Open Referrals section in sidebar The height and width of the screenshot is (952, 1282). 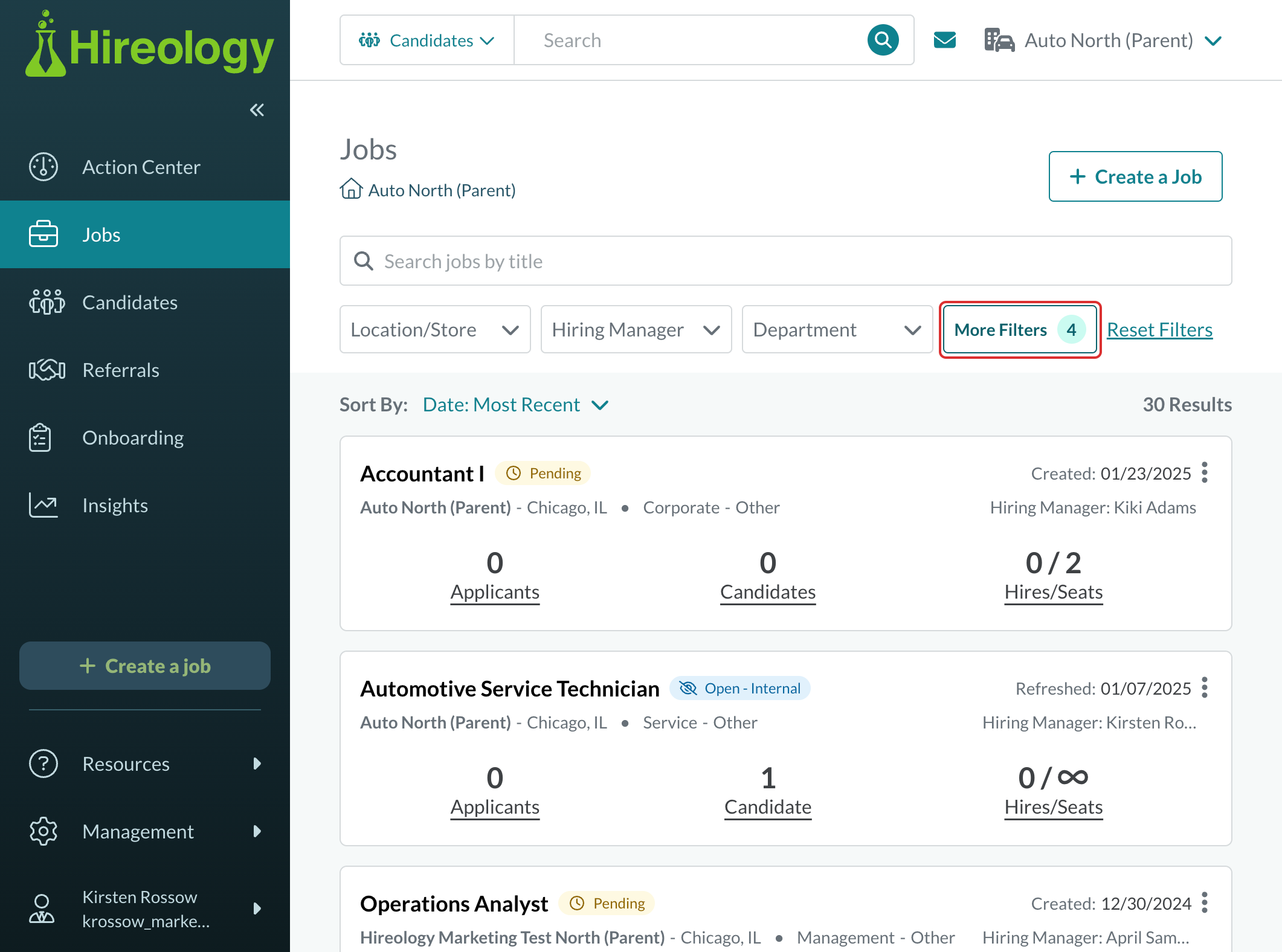point(145,370)
